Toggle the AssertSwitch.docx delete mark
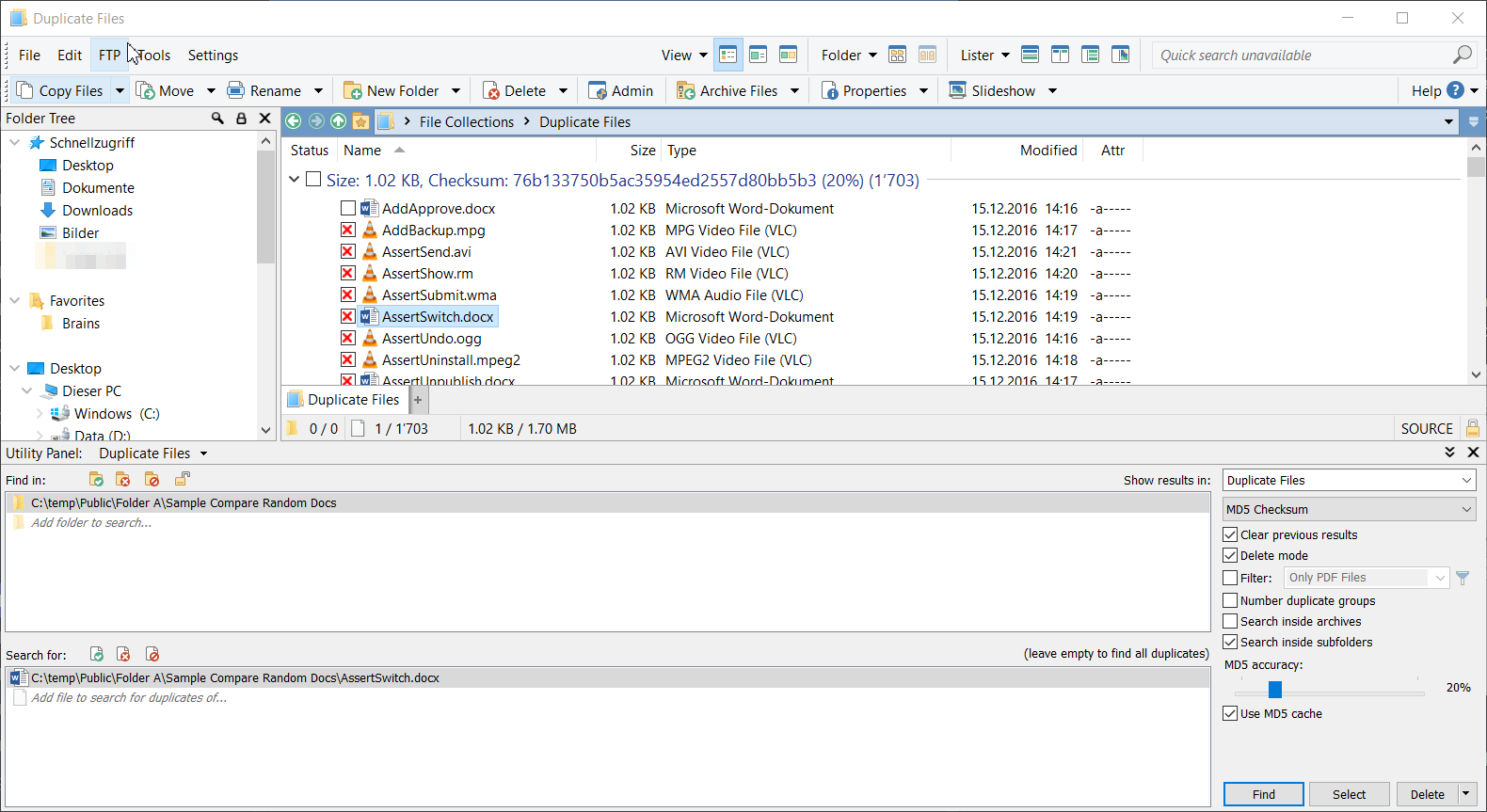Viewport: 1487px width, 812px height. tap(348, 316)
